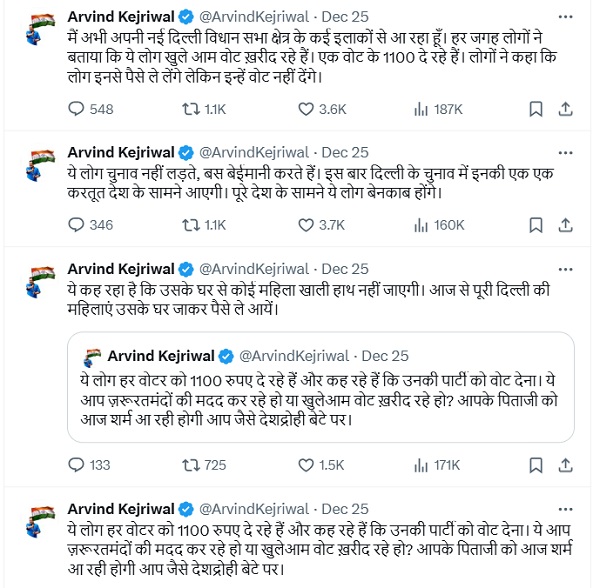Open the @ArvindKejriwal handle on first tweet
Screen dimensions: 600x588
click(x=258, y=17)
